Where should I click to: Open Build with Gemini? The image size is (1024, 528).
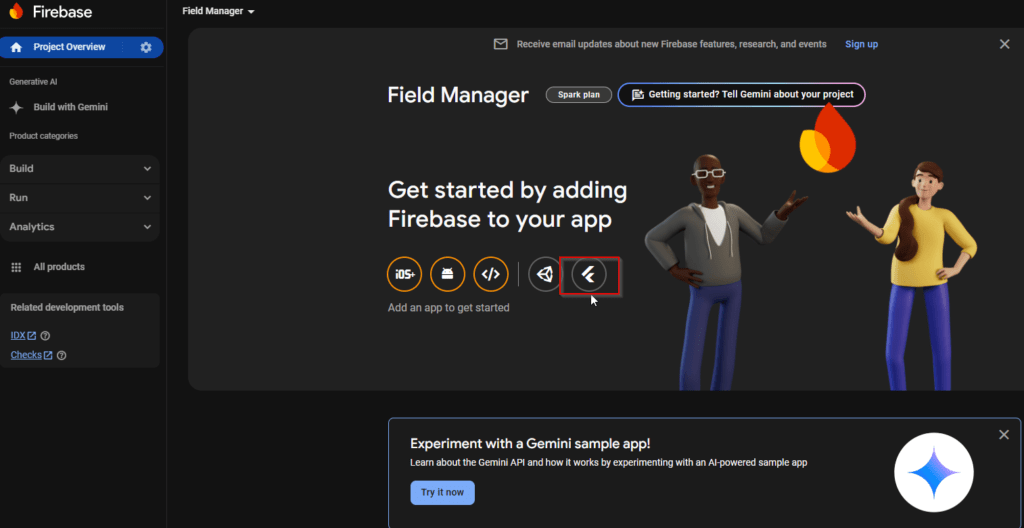click(71, 107)
